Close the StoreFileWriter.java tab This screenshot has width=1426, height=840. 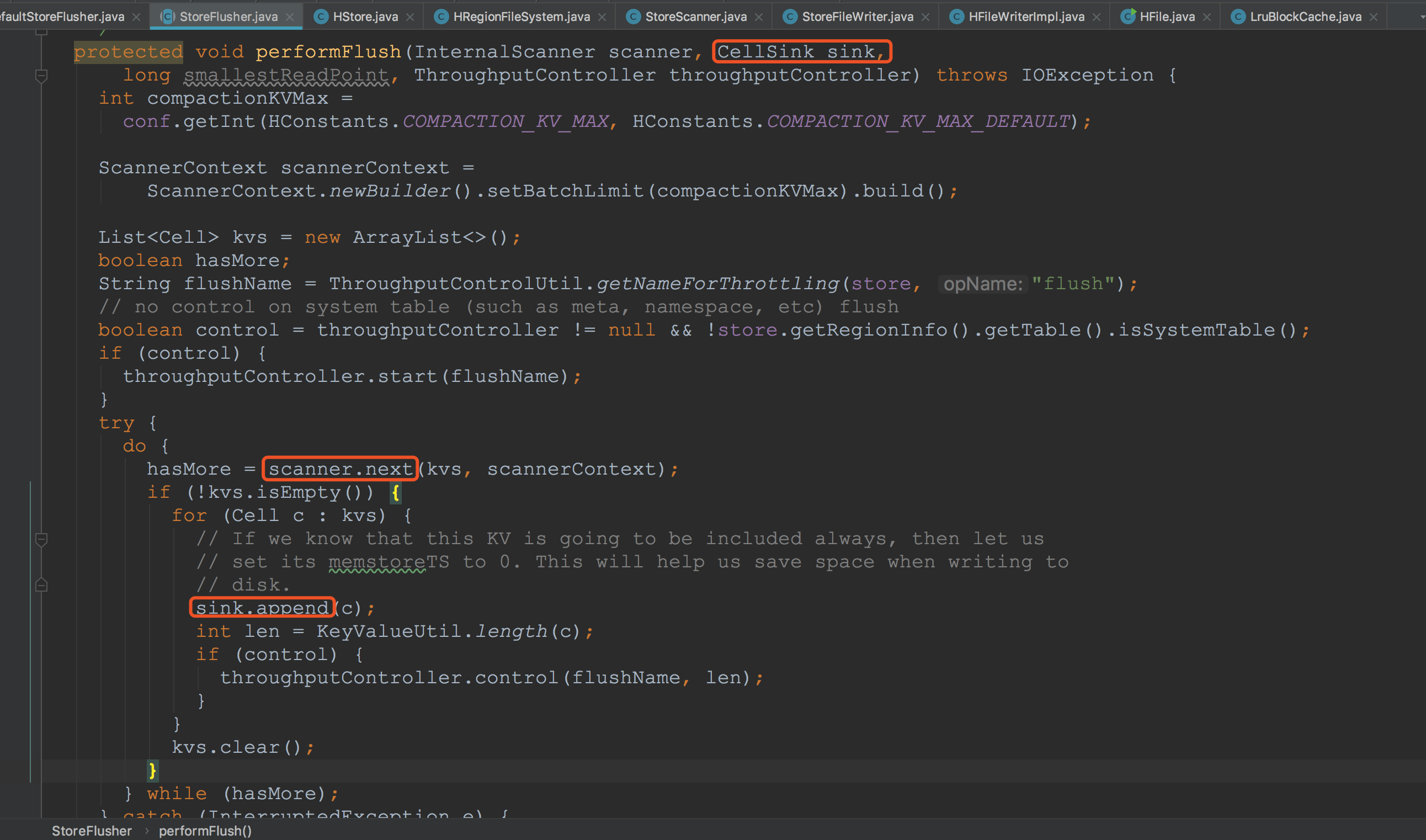click(x=925, y=17)
